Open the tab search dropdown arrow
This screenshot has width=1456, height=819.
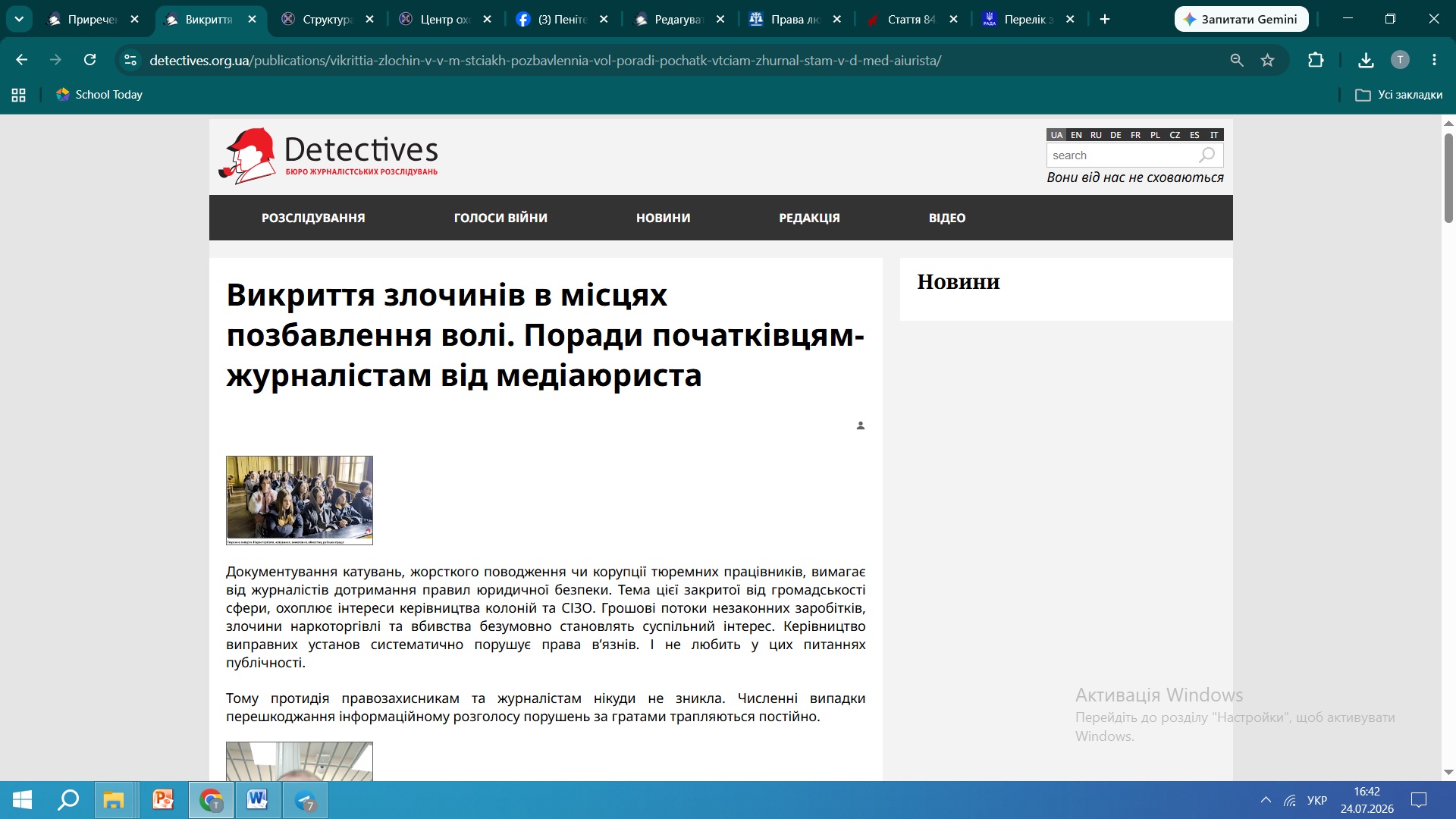[x=19, y=19]
